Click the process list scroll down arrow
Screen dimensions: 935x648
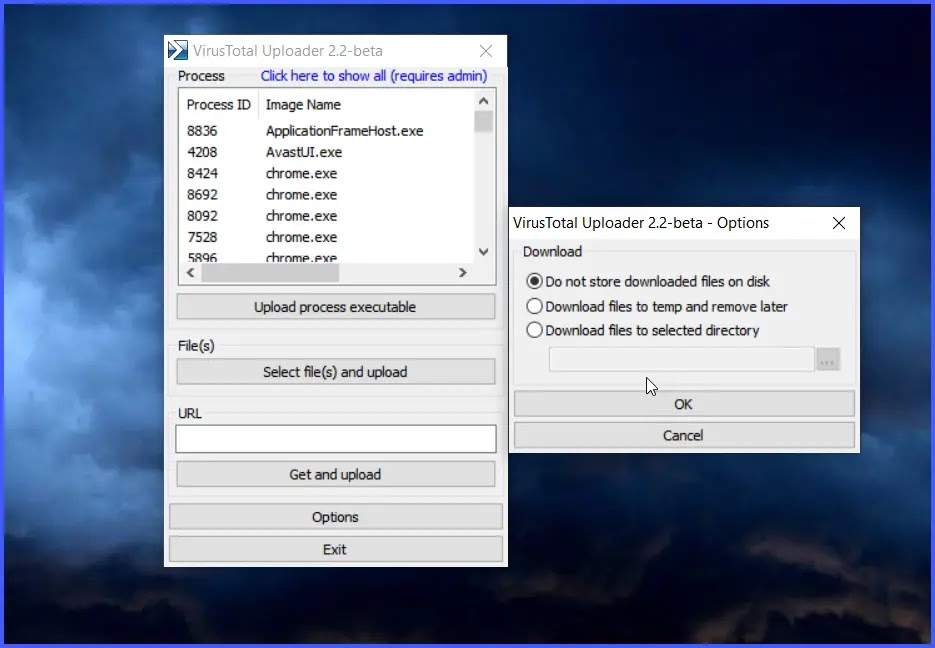coord(484,252)
